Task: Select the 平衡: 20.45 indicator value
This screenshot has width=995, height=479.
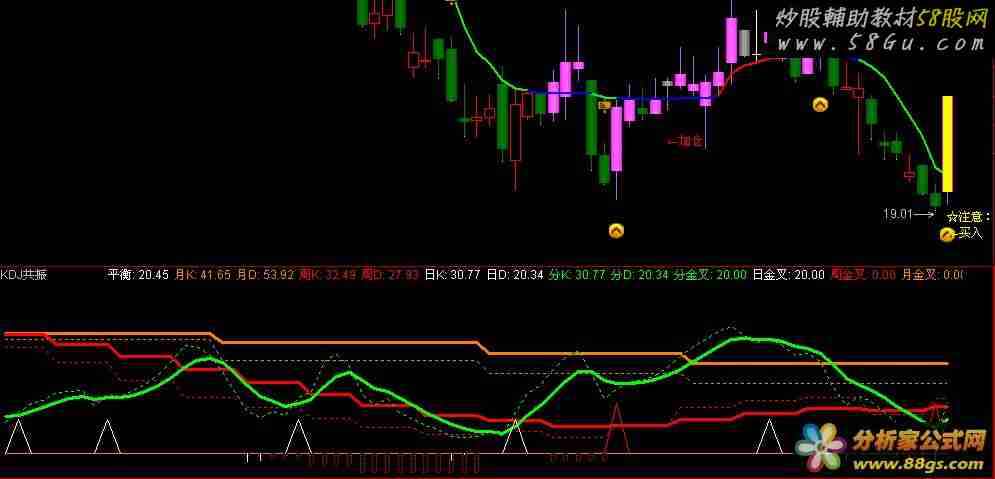Action: click(x=138, y=274)
